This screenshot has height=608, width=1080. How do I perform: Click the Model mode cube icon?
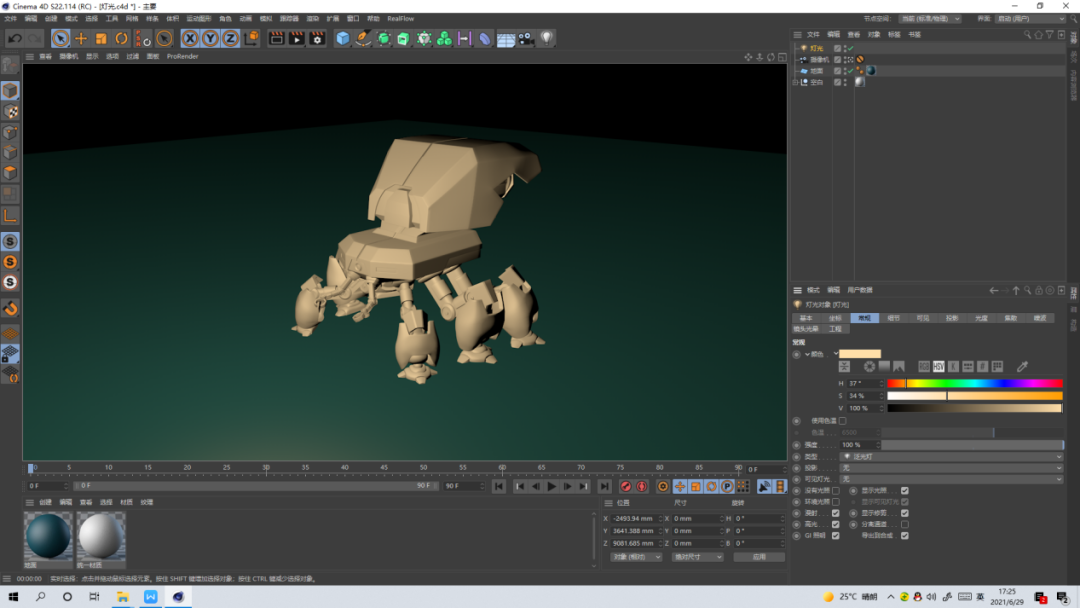pos(10,90)
